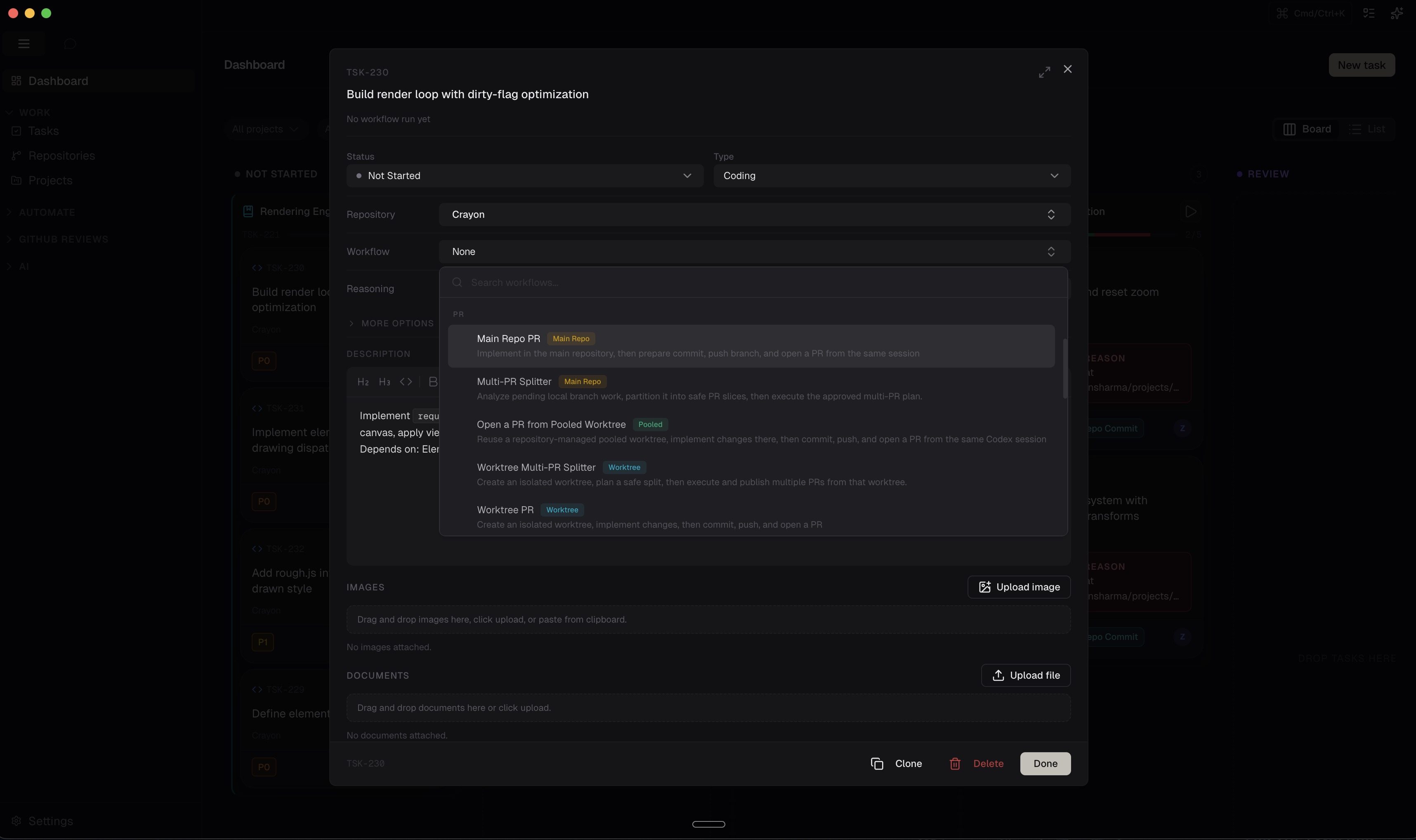Expand the GITHUB REVIEWS sidebar section
Screen dimensions: 1416x840
[x=57, y=239]
